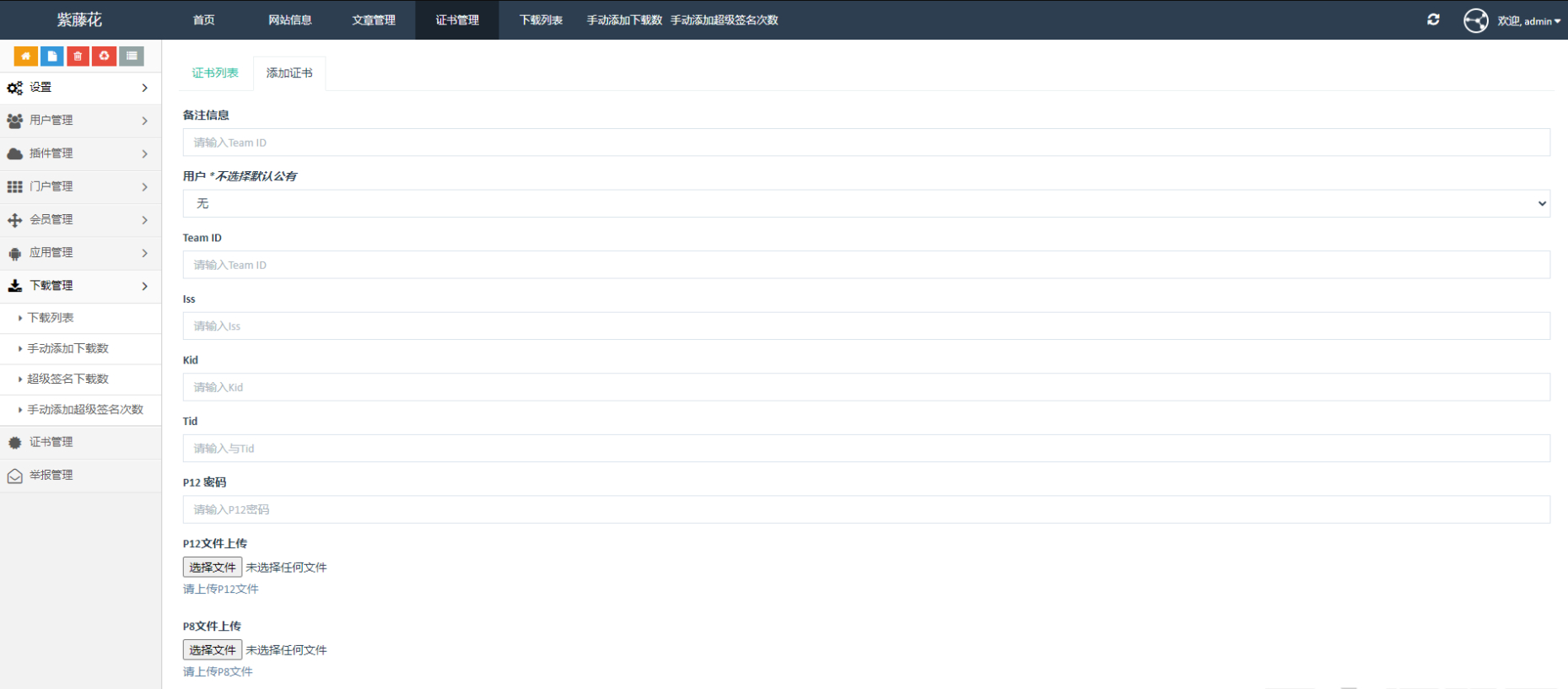This screenshot has height=689, width=1568.
Task: Click 选择文件 button for P8 upload
Action: click(213, 650)
